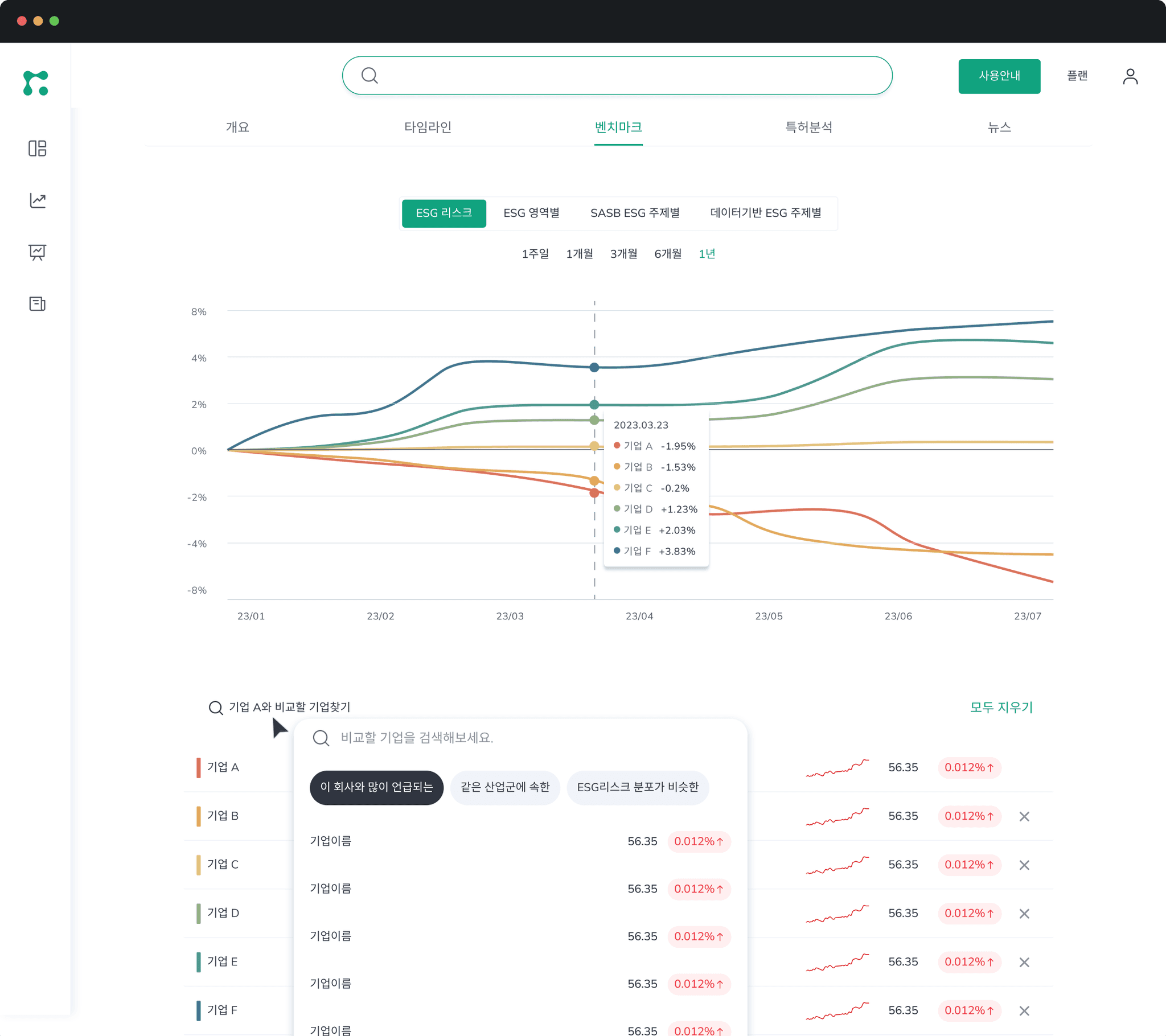1166x1036 pixels.
Task: Switch the time range to 3개월
Action: pyautogui.click(x=623, y=254)
